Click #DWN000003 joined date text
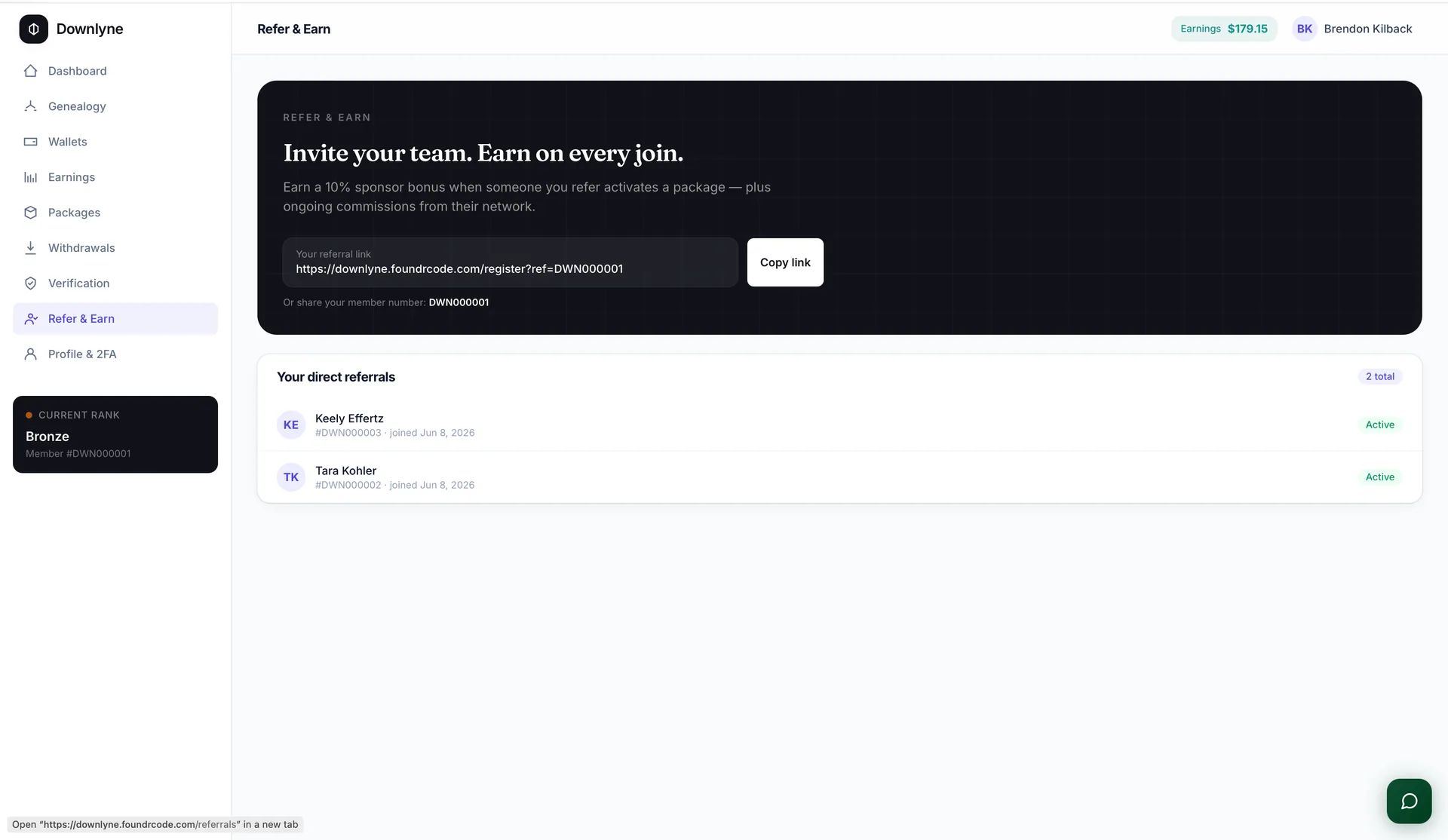Viewport: 1448px width, 840px height. 394,433
